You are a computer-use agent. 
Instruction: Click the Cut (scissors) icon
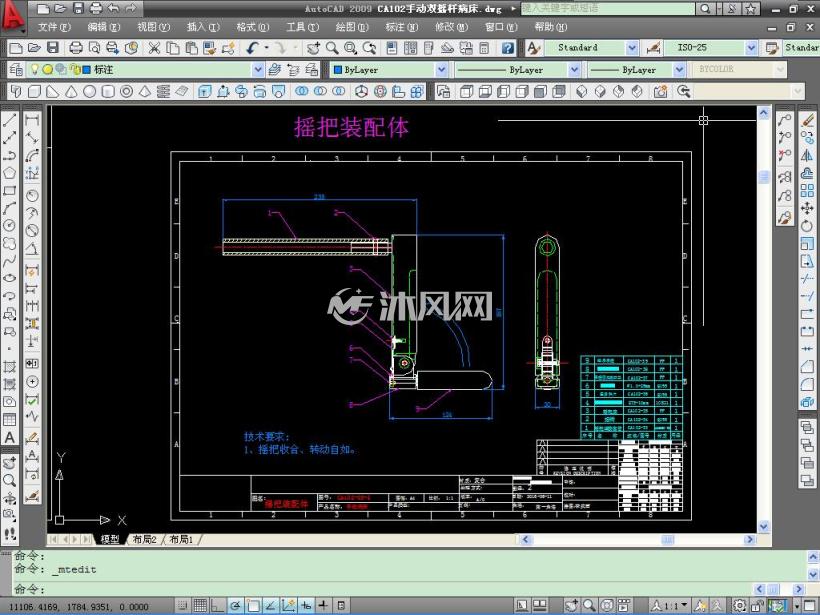(154, 48)
